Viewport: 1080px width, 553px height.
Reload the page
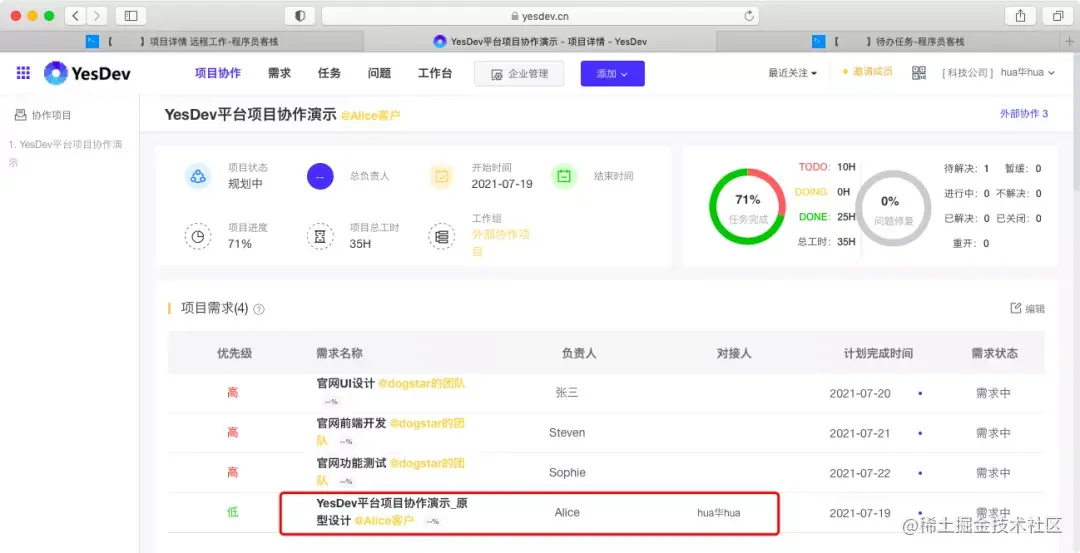point(749,15)
